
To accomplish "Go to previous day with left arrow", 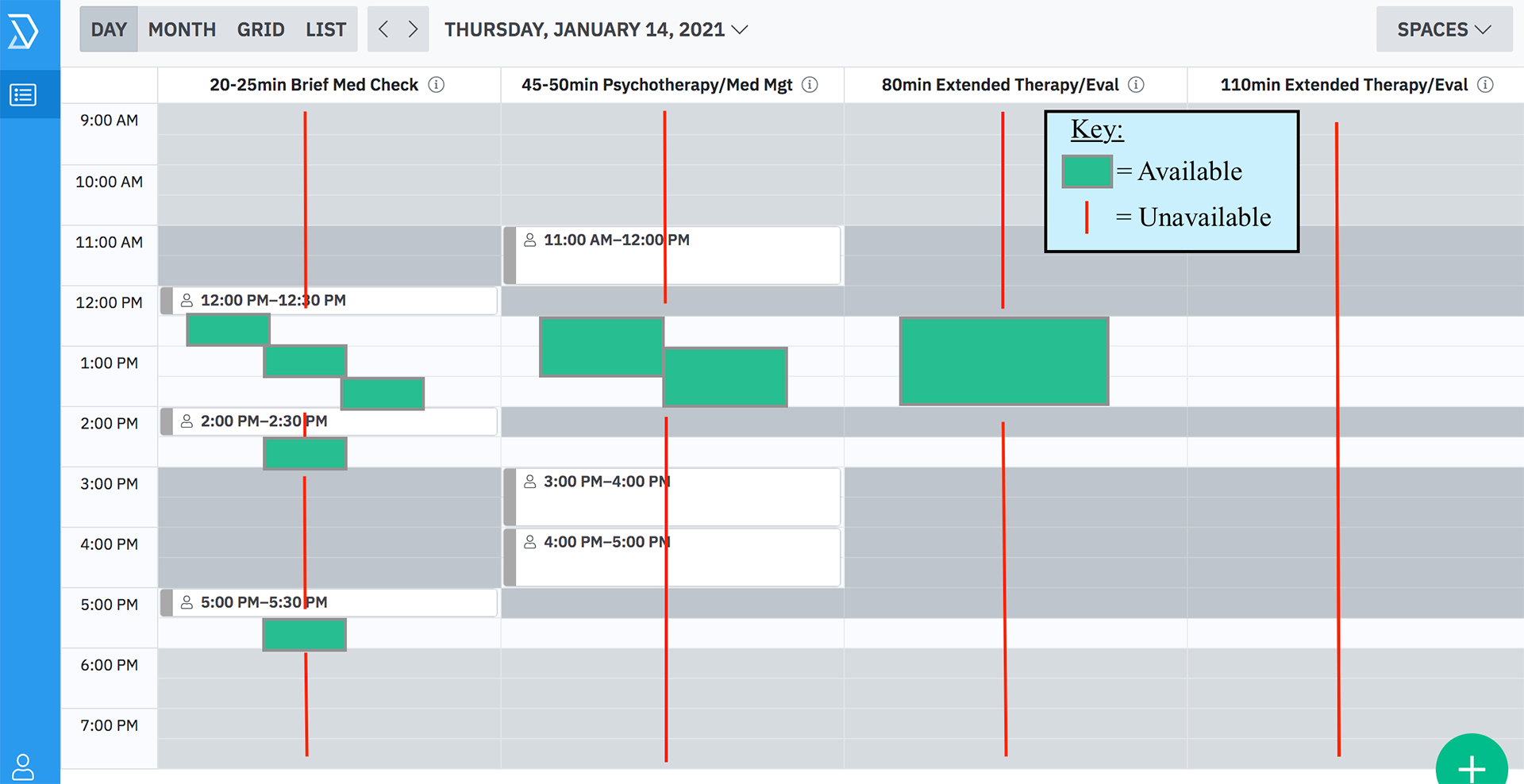I will coord(383,29).
